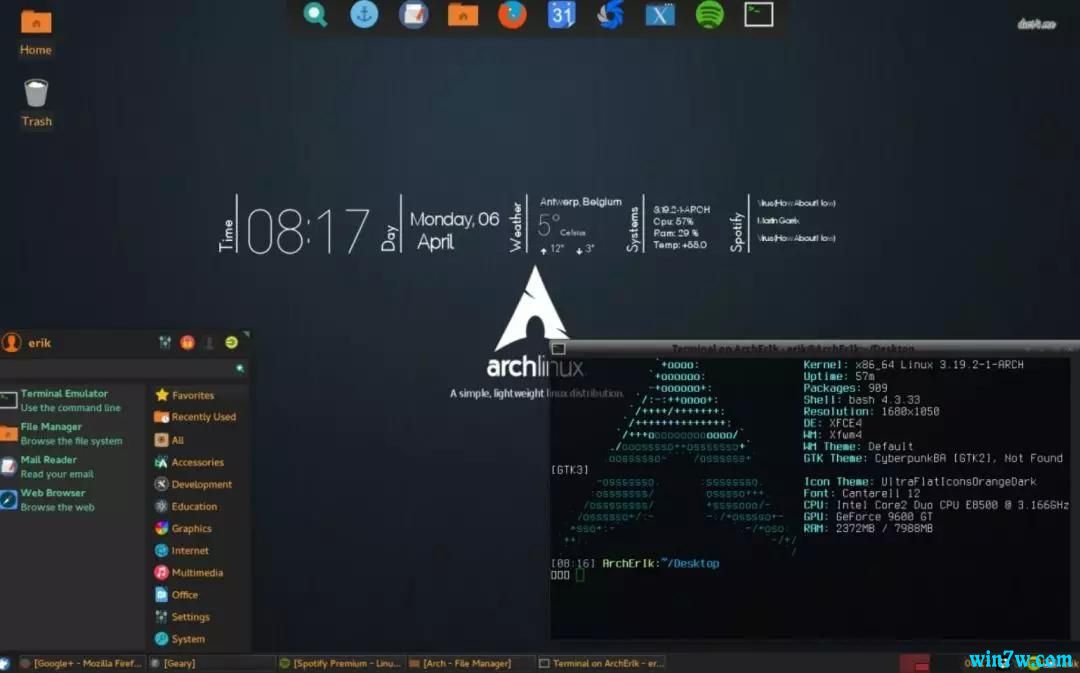This screenshot has width=1080, height=673.
Task: Launch the mail notepad icon in the dock
Action: click(414, 14)
